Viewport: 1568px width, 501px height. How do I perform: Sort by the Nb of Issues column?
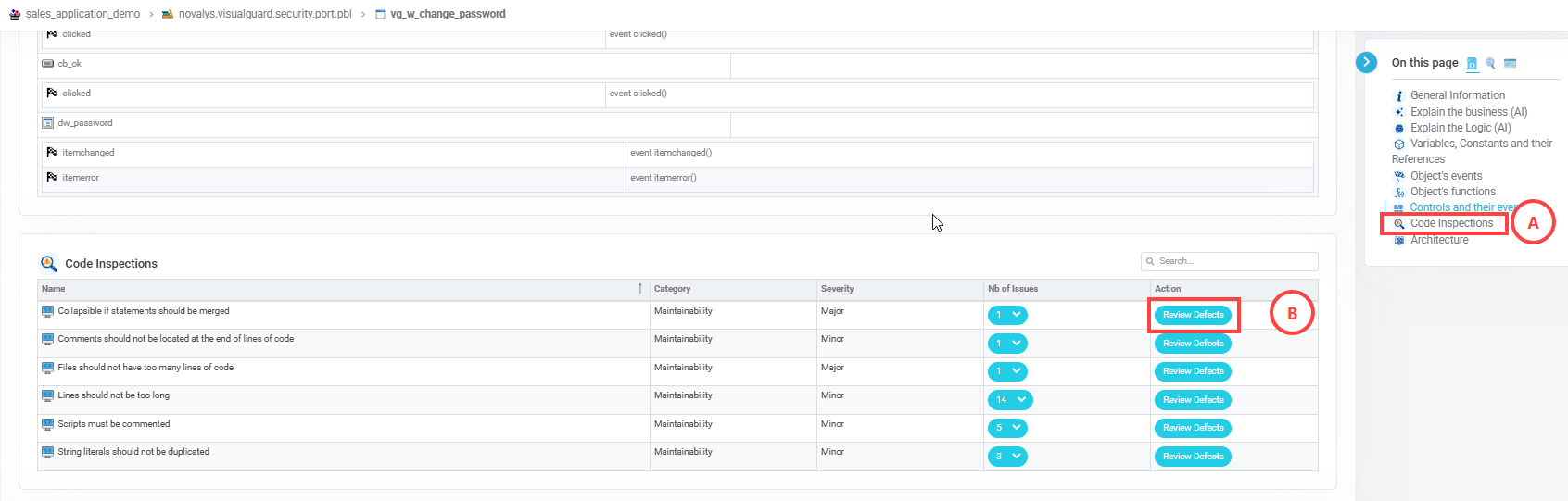(x=1013, y=289)
